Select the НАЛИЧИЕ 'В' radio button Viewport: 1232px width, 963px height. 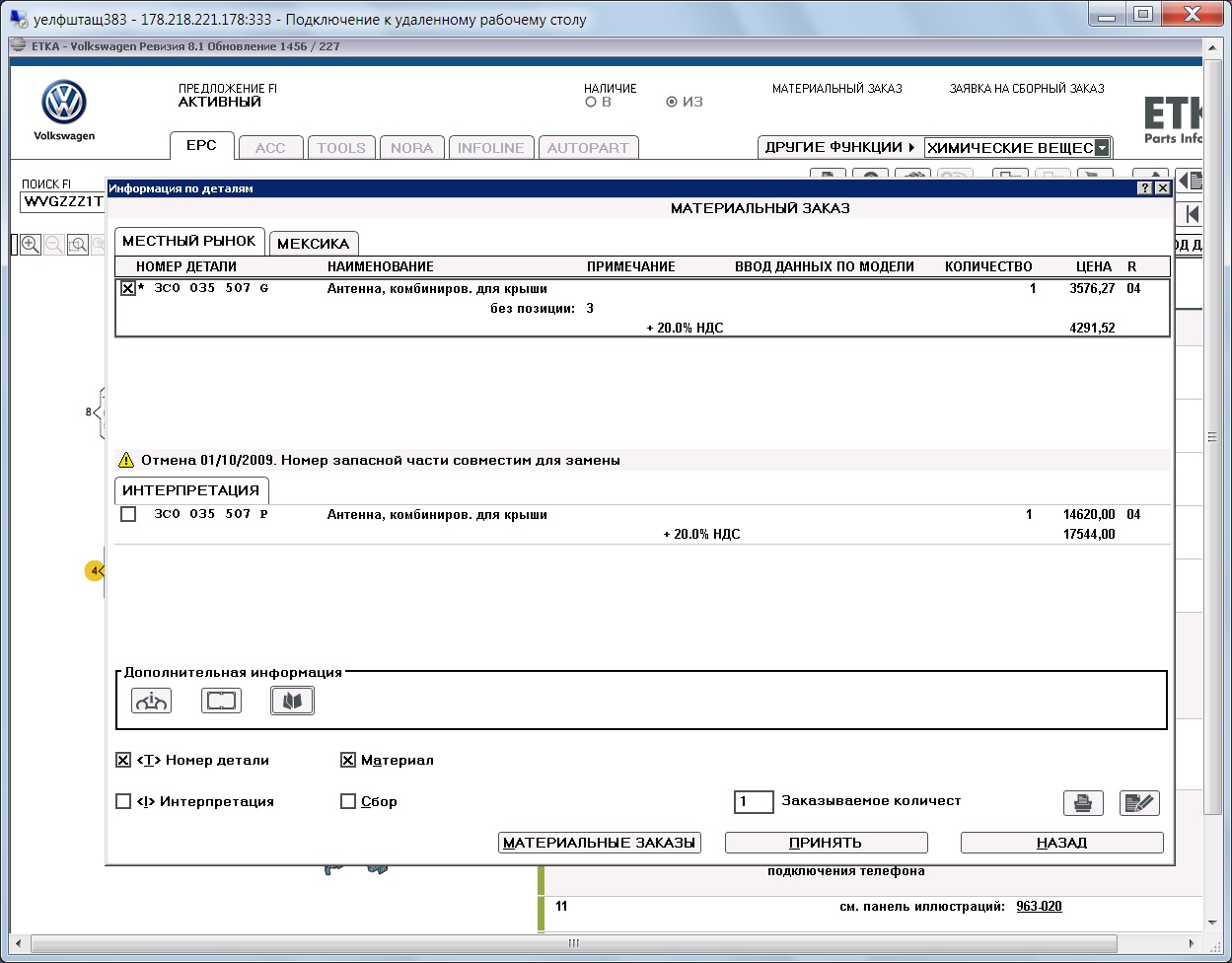coord(591,102)
